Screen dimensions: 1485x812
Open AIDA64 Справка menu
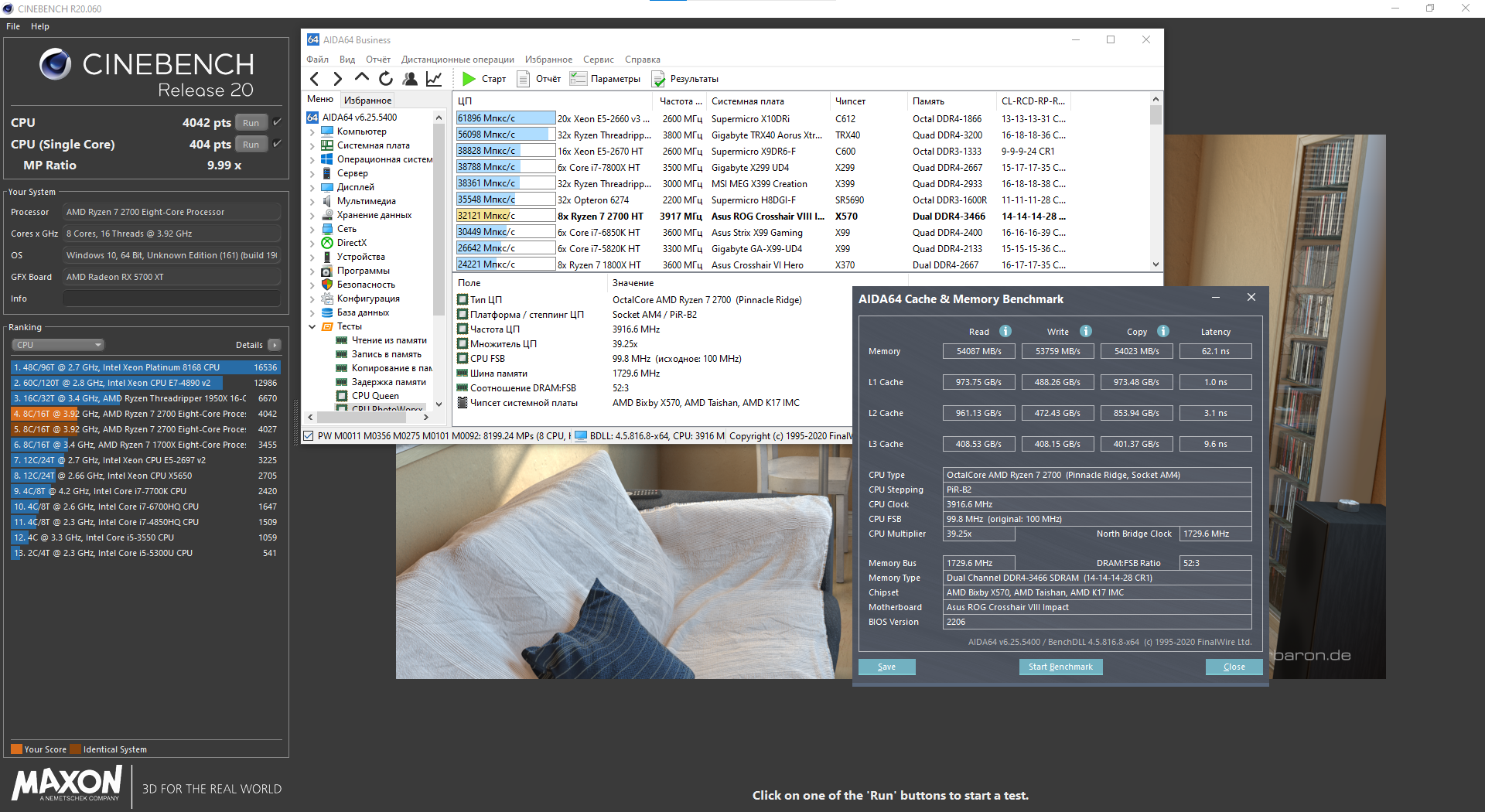point(643,60)
